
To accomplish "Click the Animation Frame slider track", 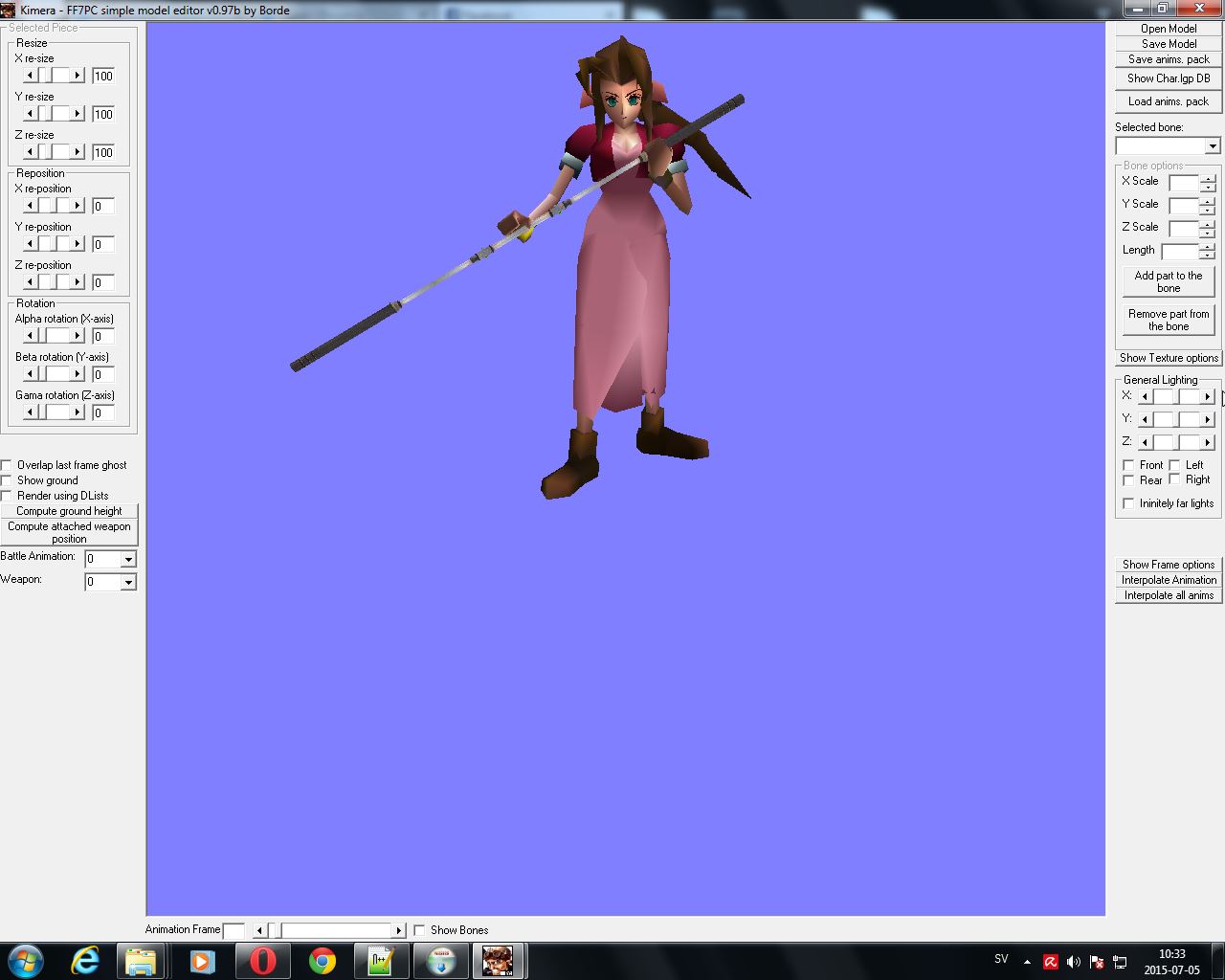I will click(329, 930).
